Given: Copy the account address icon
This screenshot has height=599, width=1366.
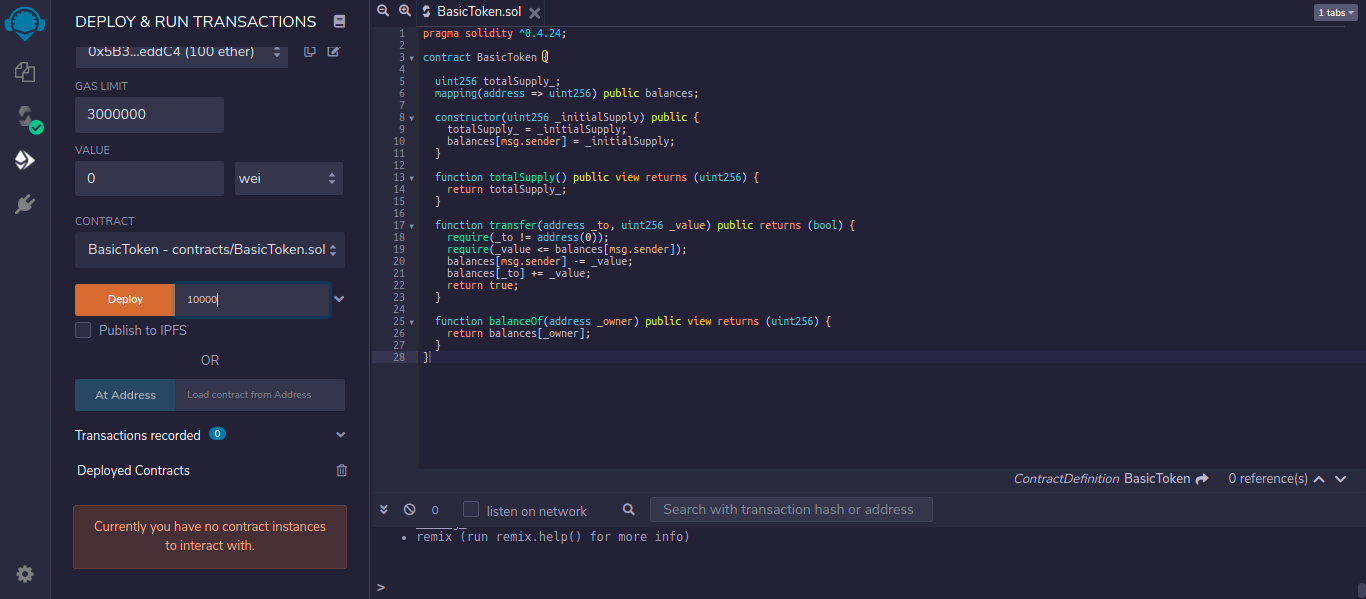Looking at the screenshot, I should [310, 51].
